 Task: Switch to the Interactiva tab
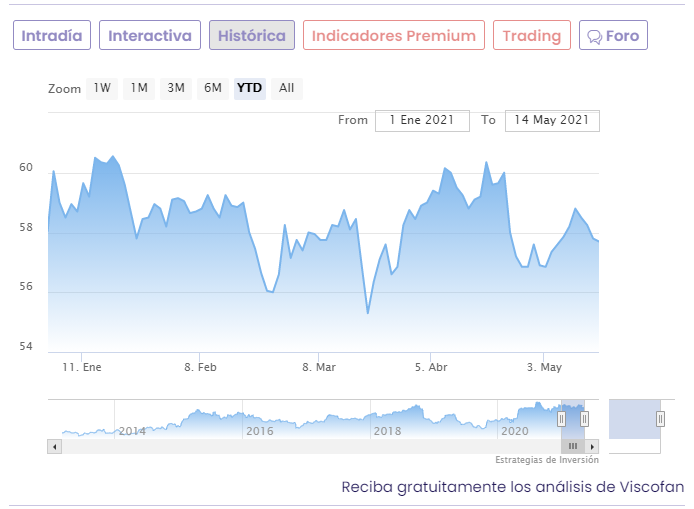coord(149,36)
